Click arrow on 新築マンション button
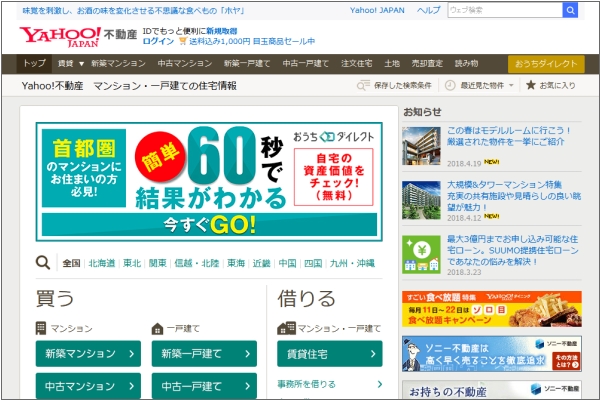 (132, 354)
